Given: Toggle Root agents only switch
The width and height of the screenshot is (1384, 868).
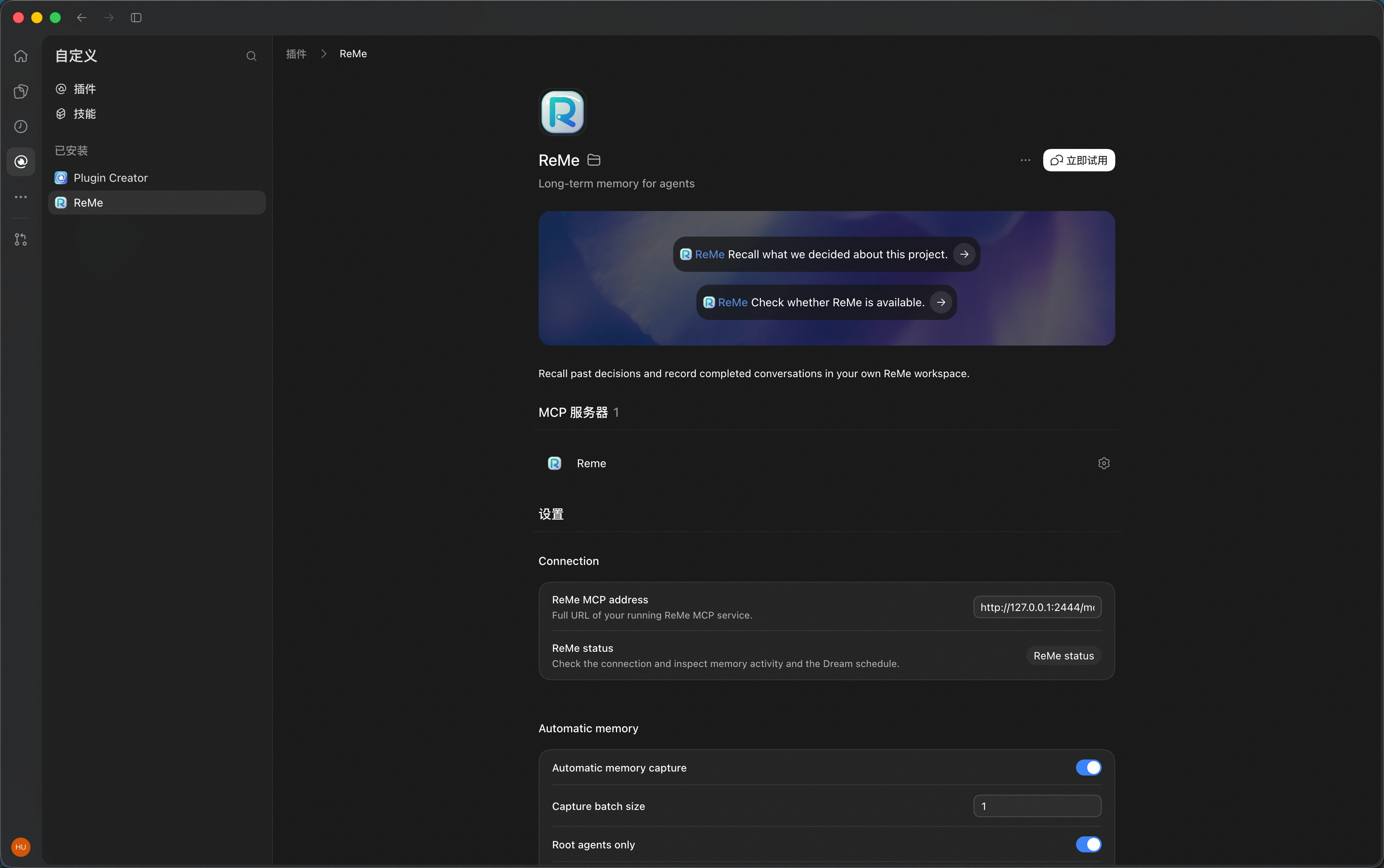Looking at the screenshot, I should (1088, 844).
